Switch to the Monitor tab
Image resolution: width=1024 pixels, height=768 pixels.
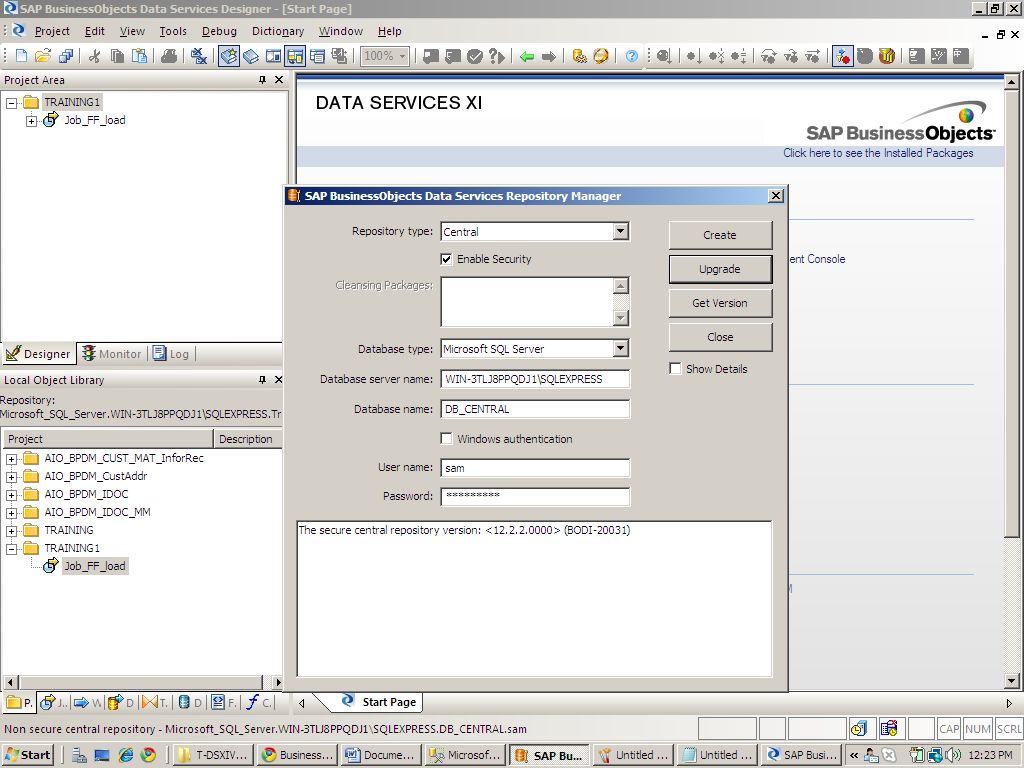(x=112, y=354)
